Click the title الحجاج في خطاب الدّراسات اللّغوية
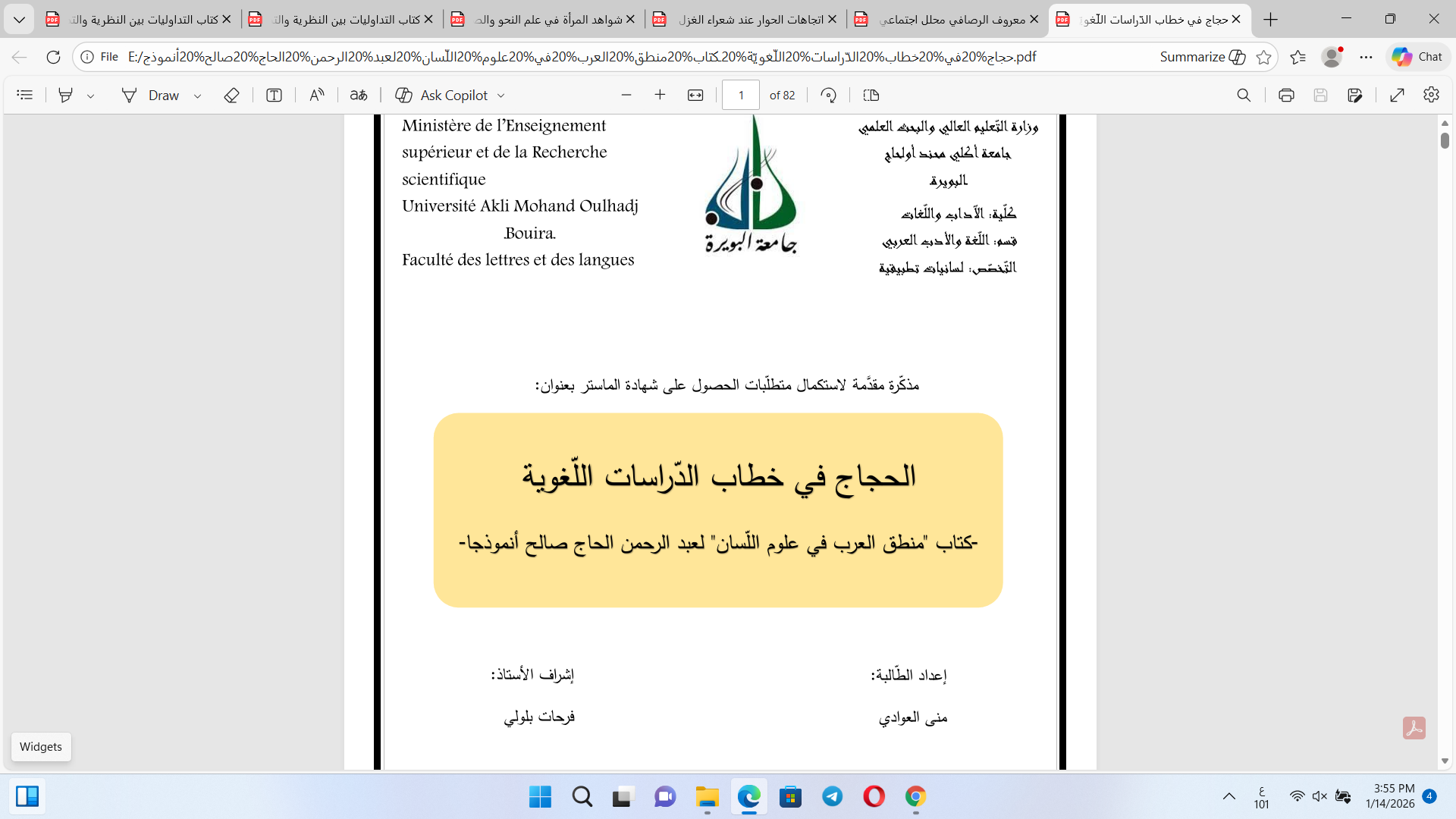Viewport: 1456px width, 819px height. click(x=719, y=477)
